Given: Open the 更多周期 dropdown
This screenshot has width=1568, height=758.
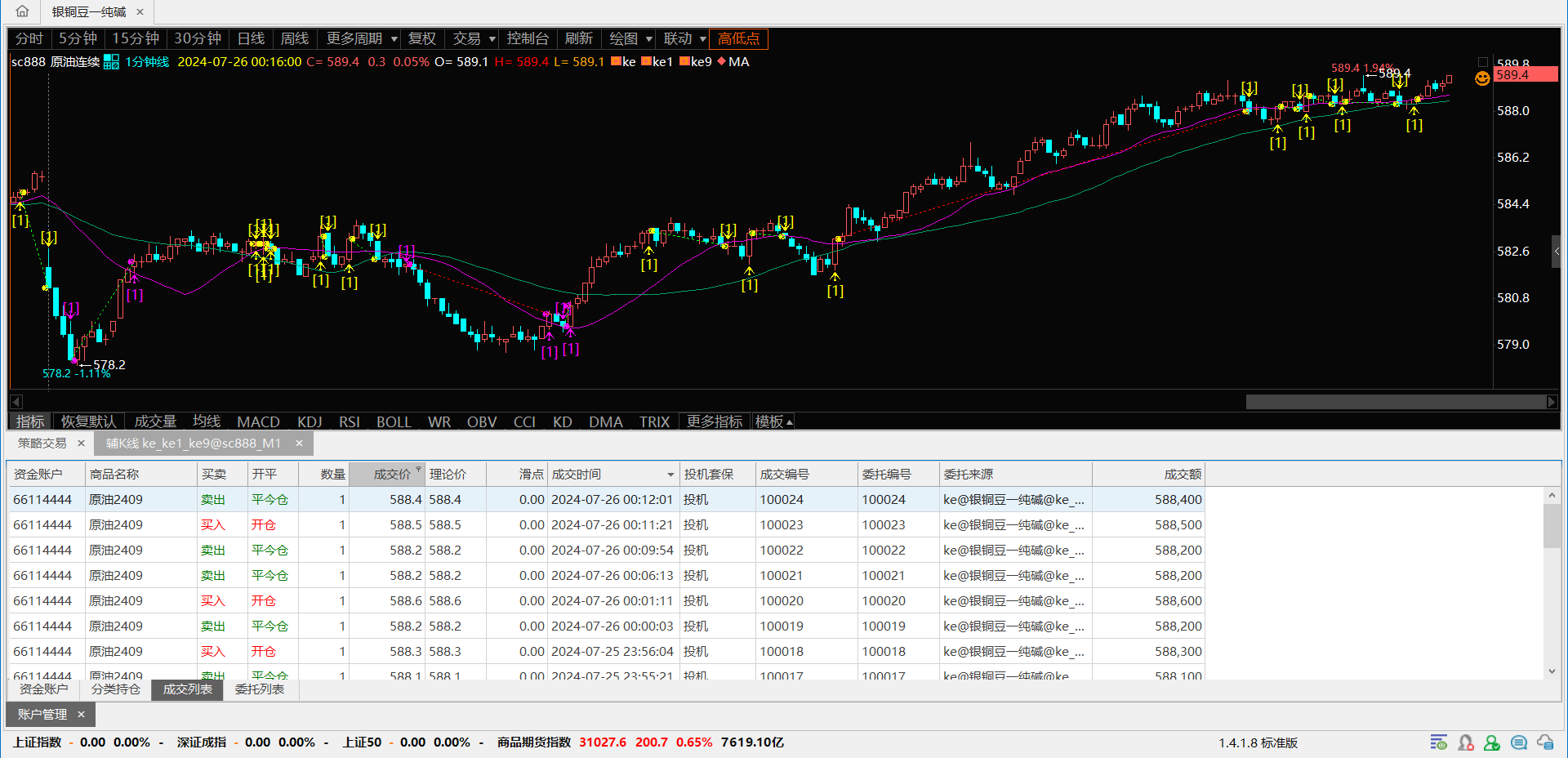Looking at the screenshot, I should (360, 38).
